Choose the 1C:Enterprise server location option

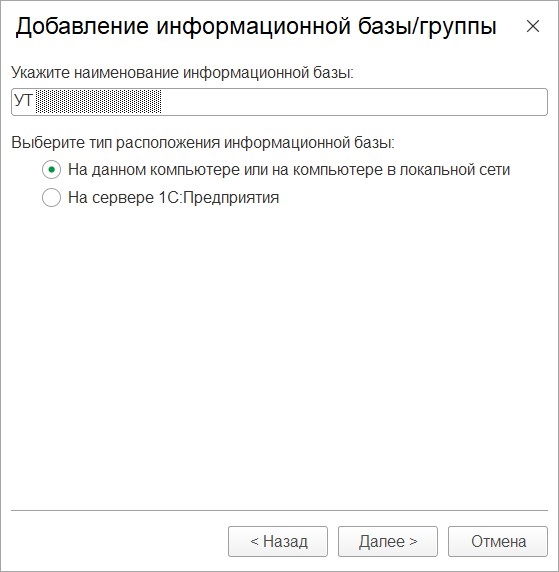pyautogui.click(x=51, y=197)
